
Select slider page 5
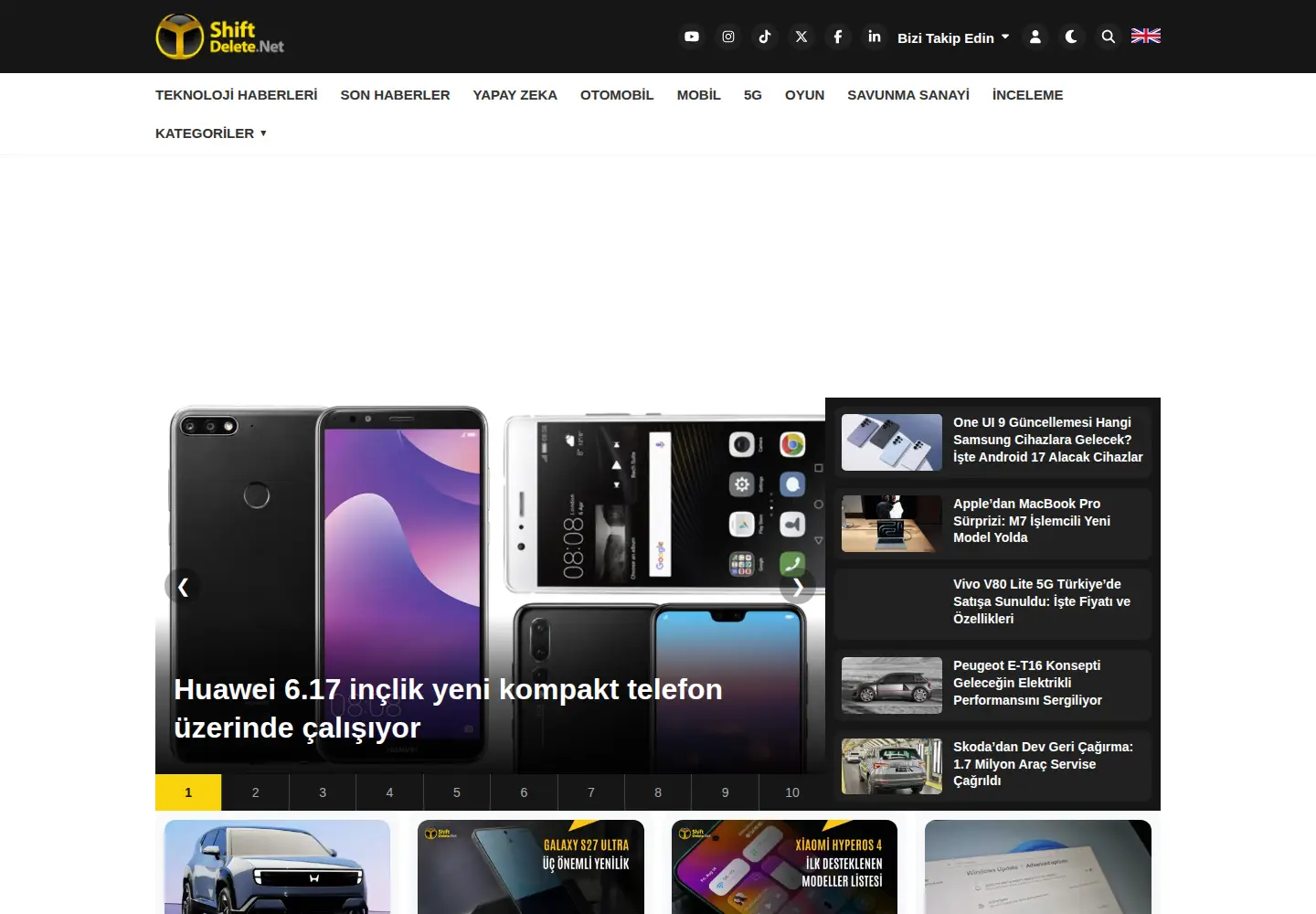coord(457,792)
